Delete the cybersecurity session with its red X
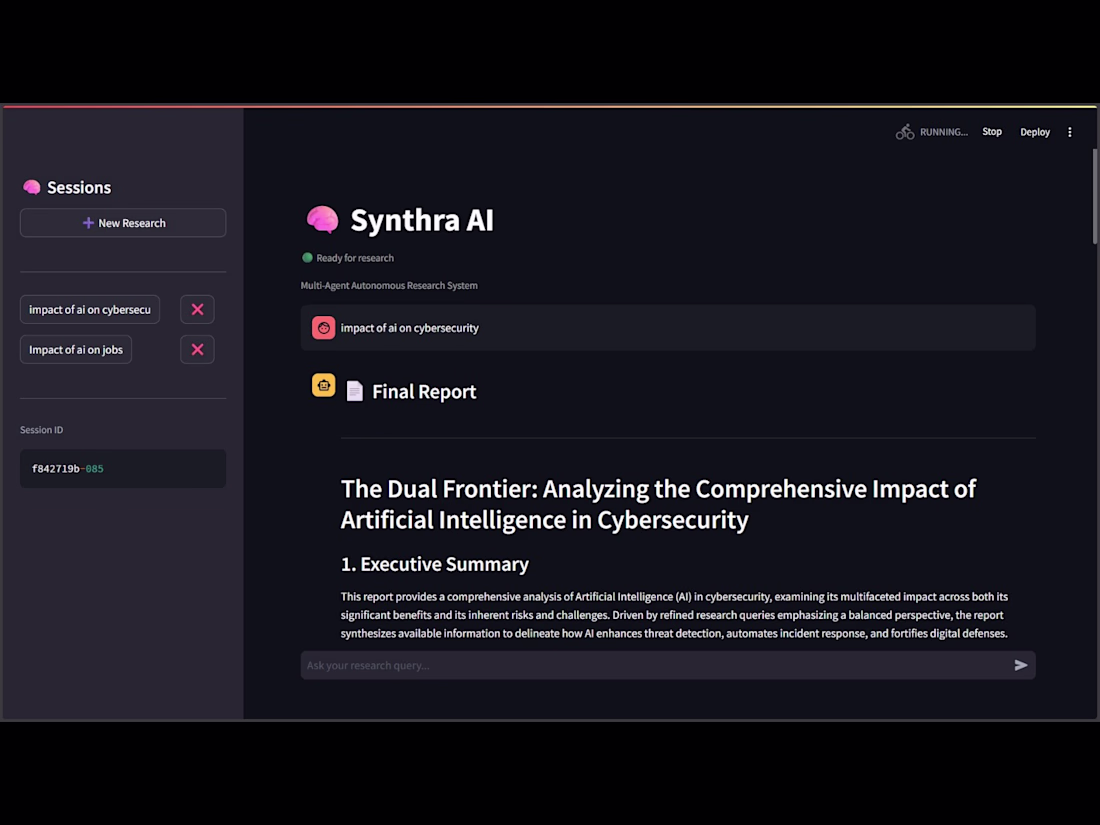 [197, 309]
